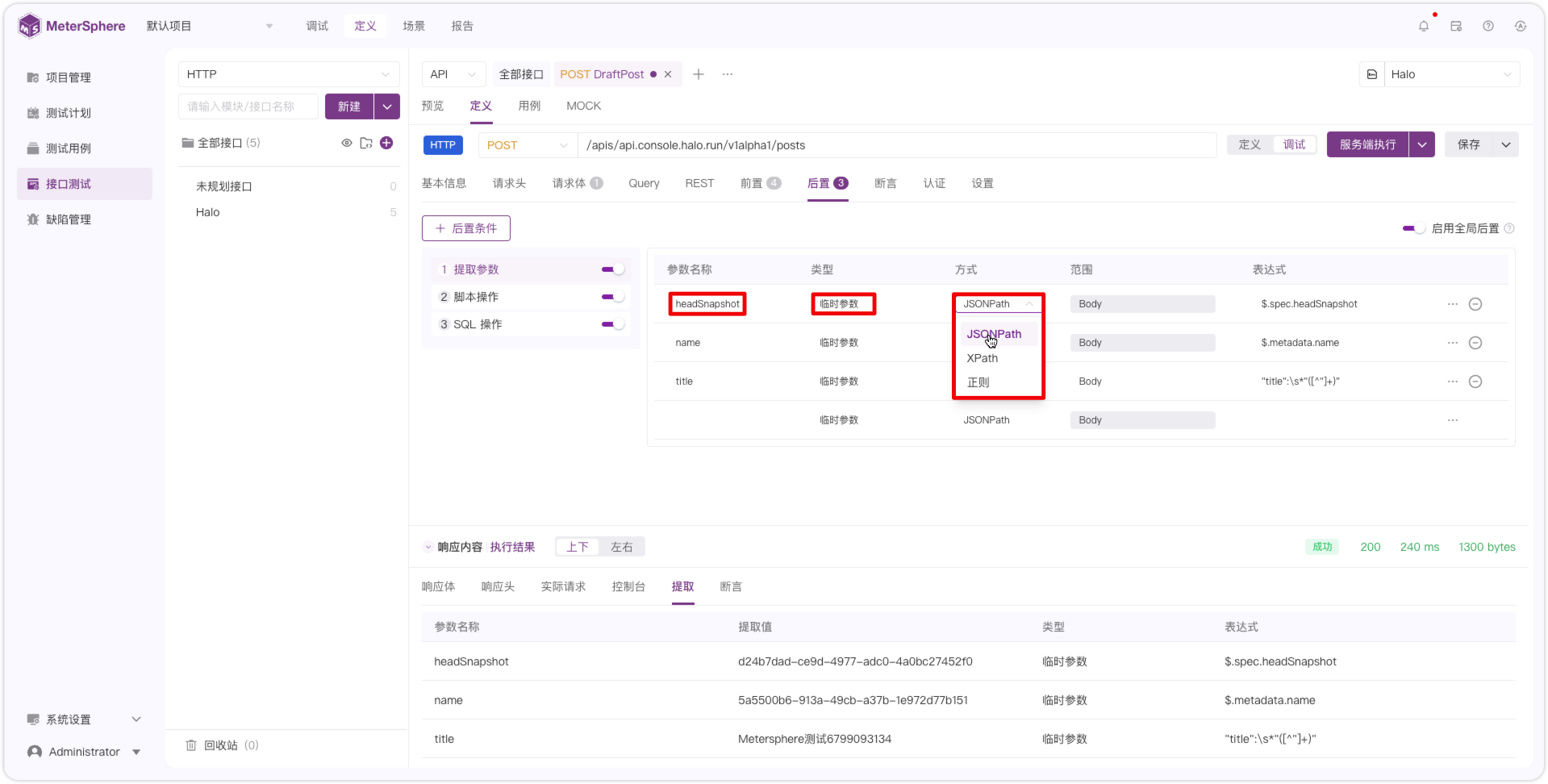Image resolution: width=1548 pixels, height=784 pixels.
Task: Open more options for headSnapshot row
Action: (1453, 304)
